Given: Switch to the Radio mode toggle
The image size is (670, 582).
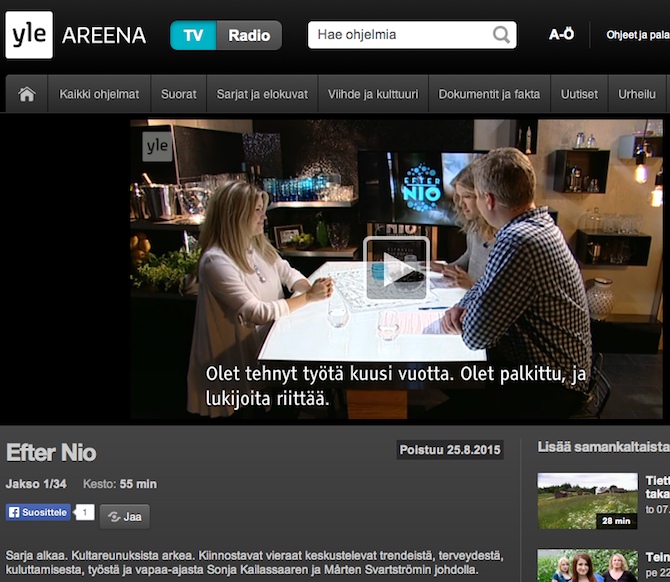Looking at the screenshot, I should (x=249, y=35).
